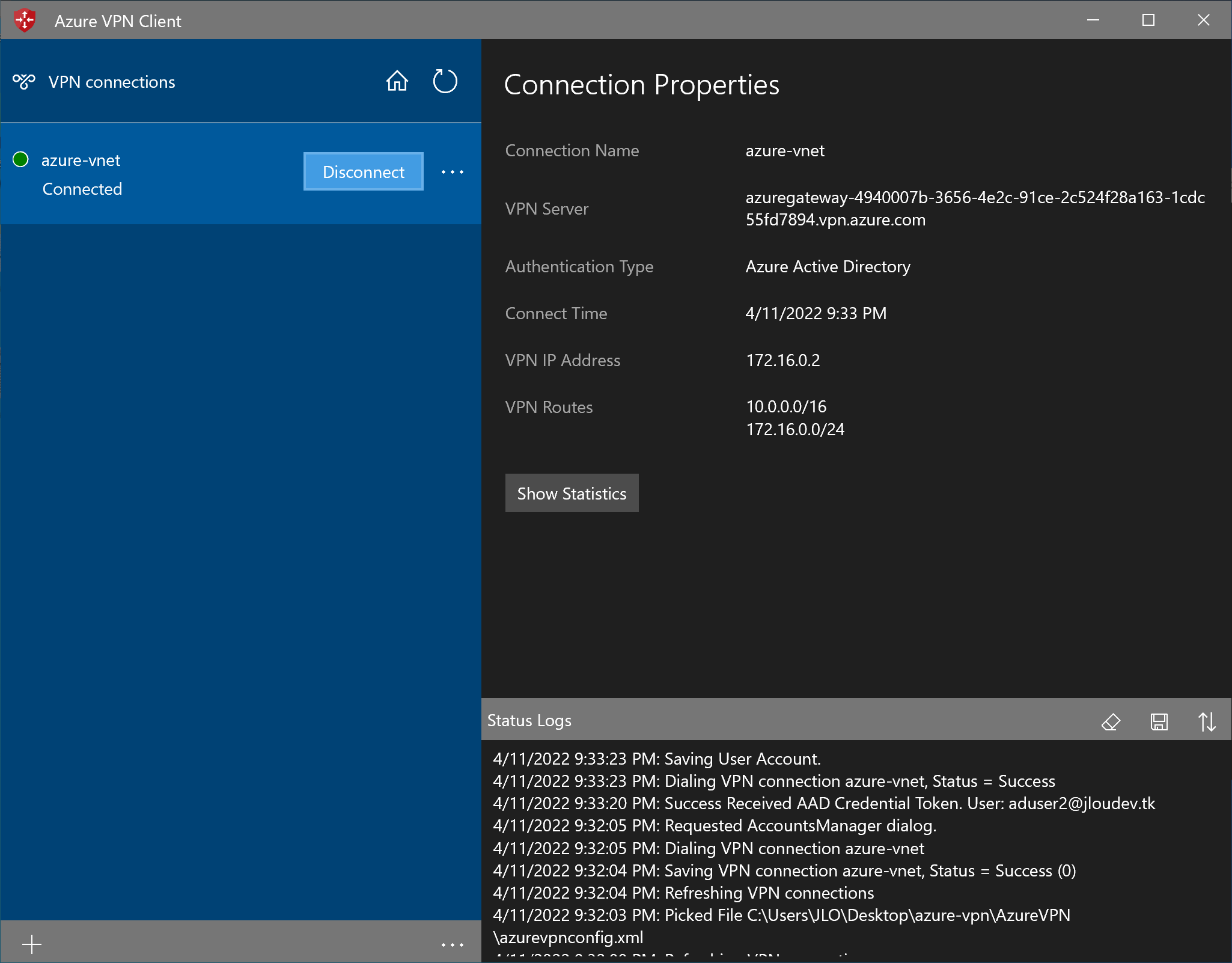
Task: Click the connect time 4/11/2022 9:33 PM
Action: click(x=816, y=313)
